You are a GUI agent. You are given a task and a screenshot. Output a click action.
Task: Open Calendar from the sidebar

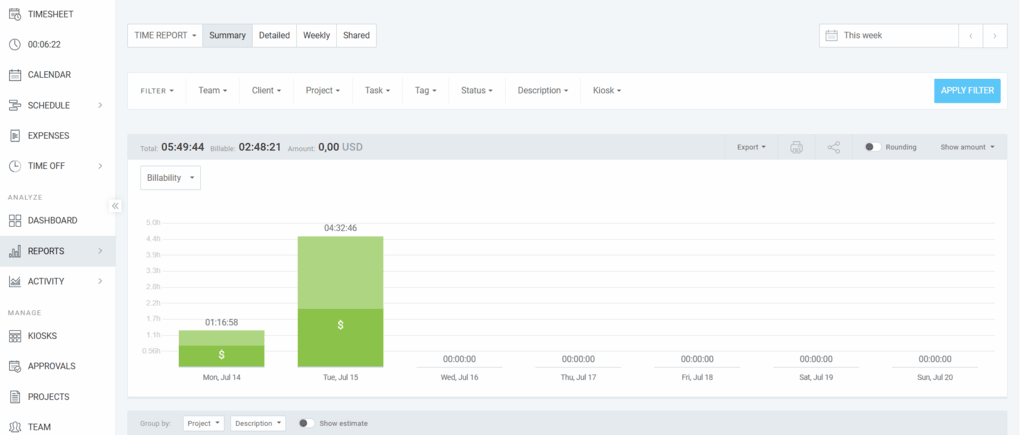(48, 75)
